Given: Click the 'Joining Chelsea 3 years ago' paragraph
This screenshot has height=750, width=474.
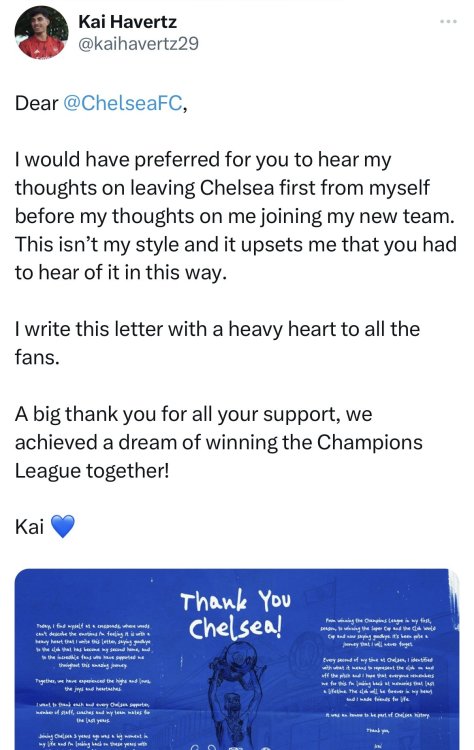Looking at the screenshot, I should tap(93, 740).
